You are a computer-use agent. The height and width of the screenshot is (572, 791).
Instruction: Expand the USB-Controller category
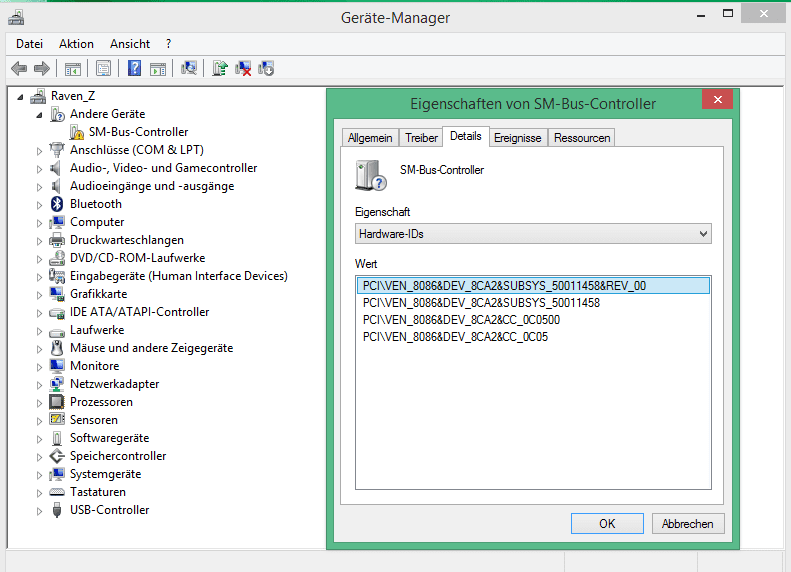tap(40, 511)
